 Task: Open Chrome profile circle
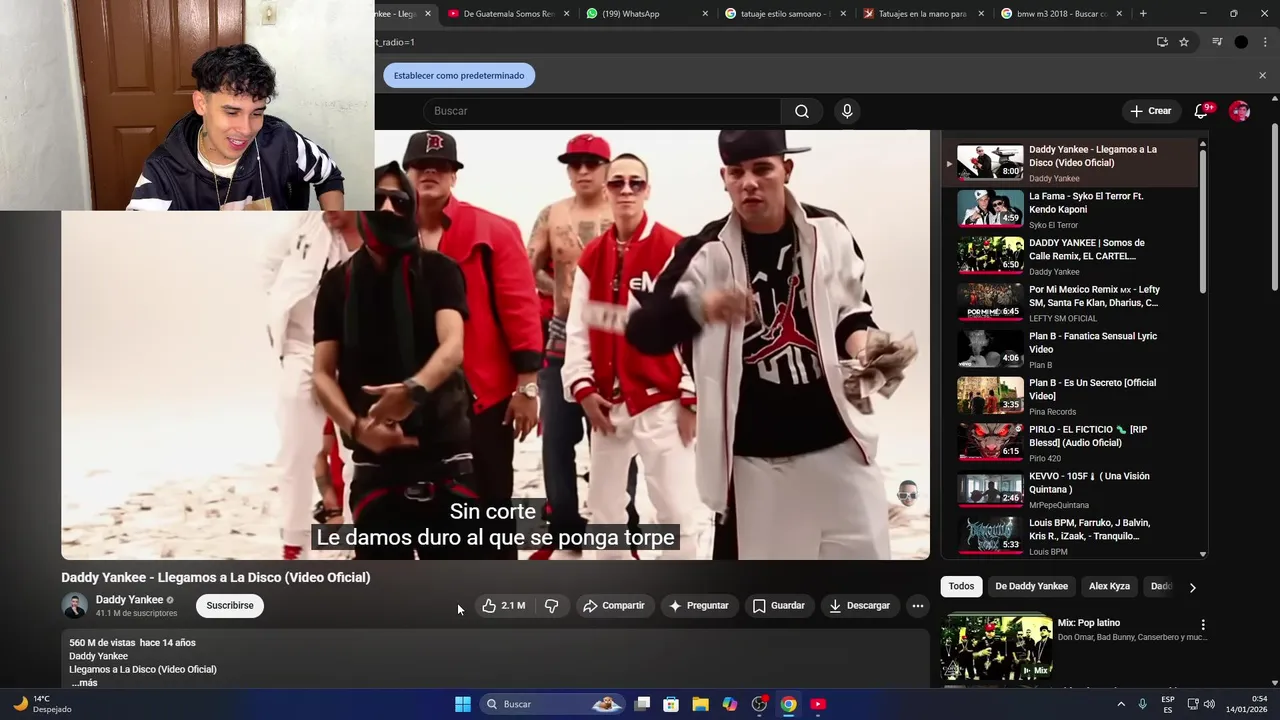click(1241, 42)
